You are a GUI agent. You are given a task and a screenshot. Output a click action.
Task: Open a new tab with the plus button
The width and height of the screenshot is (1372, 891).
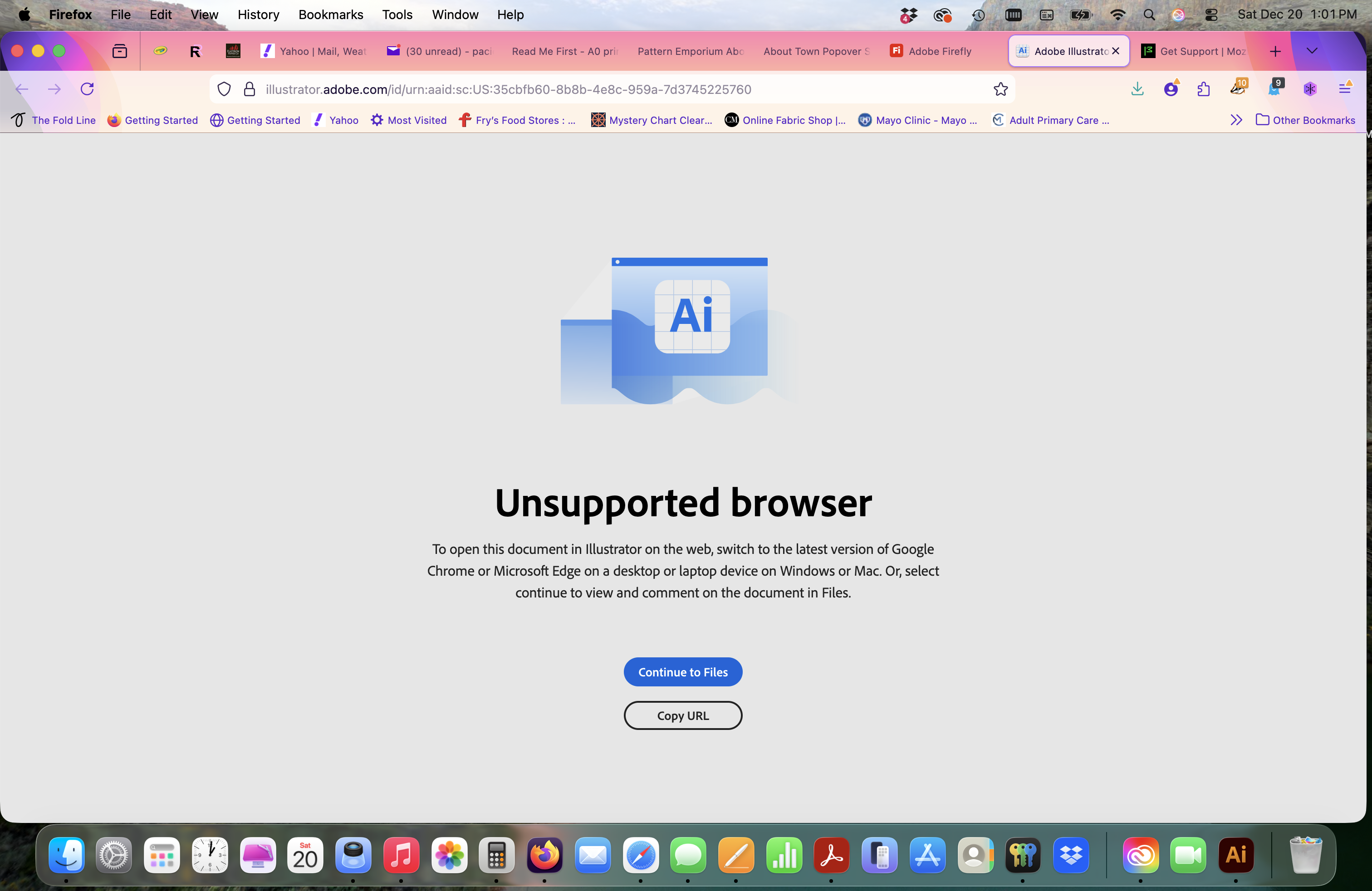1275,51
